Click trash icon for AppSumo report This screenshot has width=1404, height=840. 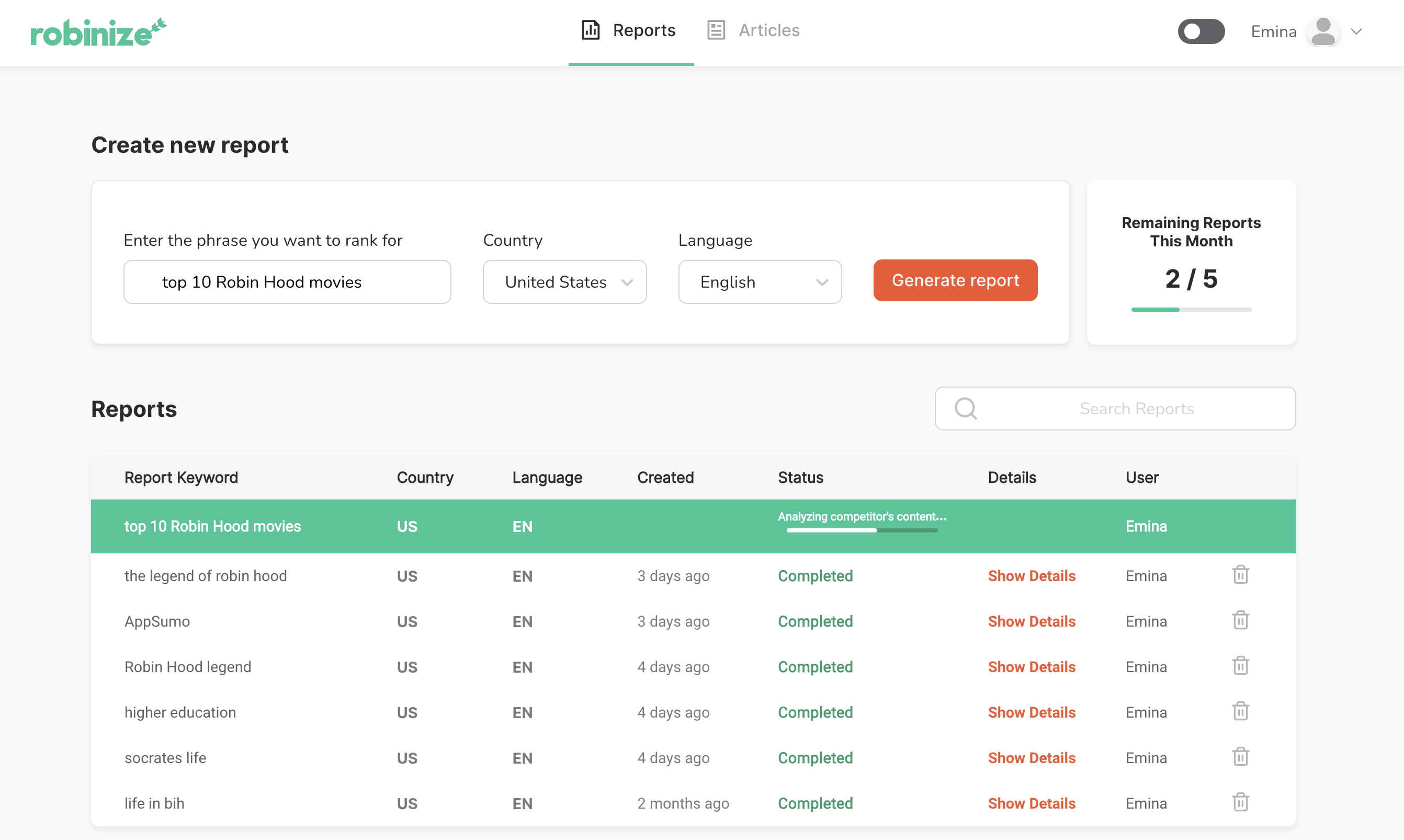[x=1240, y=620]
